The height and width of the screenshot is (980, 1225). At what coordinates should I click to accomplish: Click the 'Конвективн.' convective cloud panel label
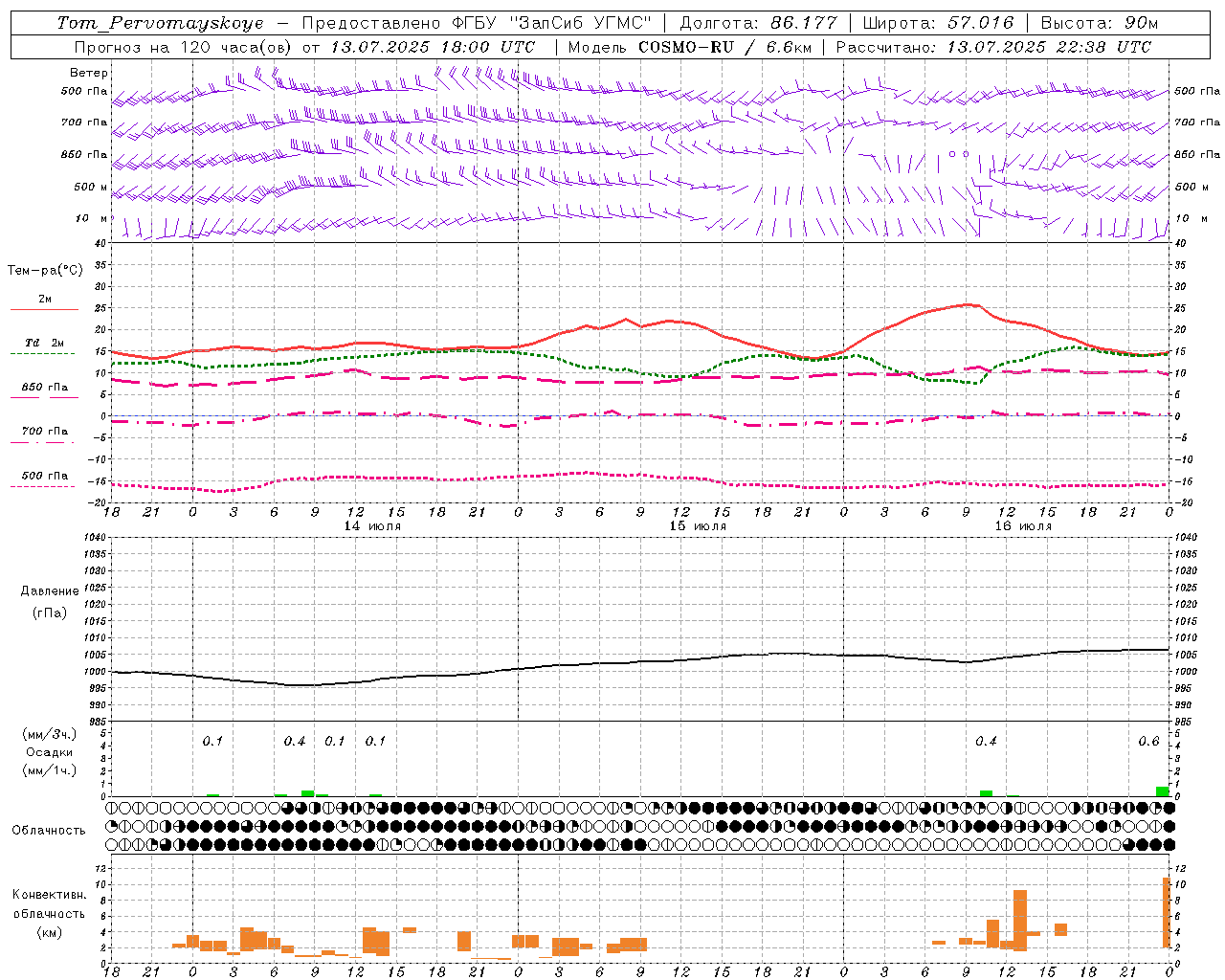[x=49, y=895]
